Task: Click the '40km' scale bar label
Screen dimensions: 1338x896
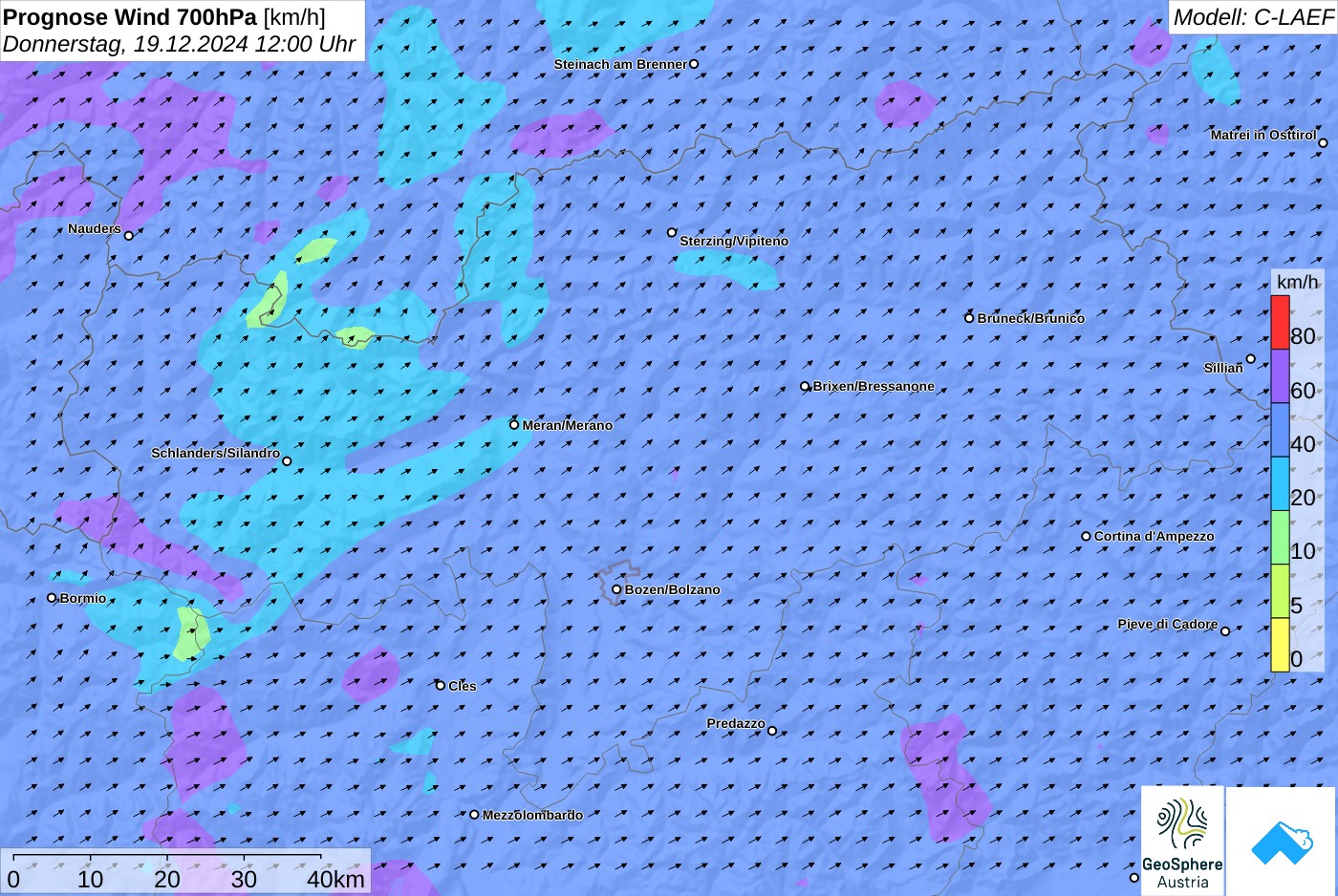Action: [x=335, y=880]
